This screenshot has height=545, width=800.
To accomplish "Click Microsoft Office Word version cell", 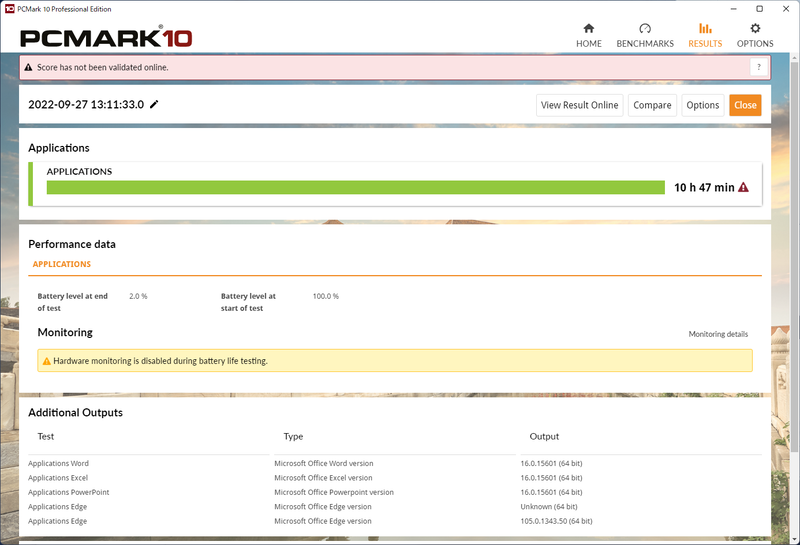I will click(323, 463).
